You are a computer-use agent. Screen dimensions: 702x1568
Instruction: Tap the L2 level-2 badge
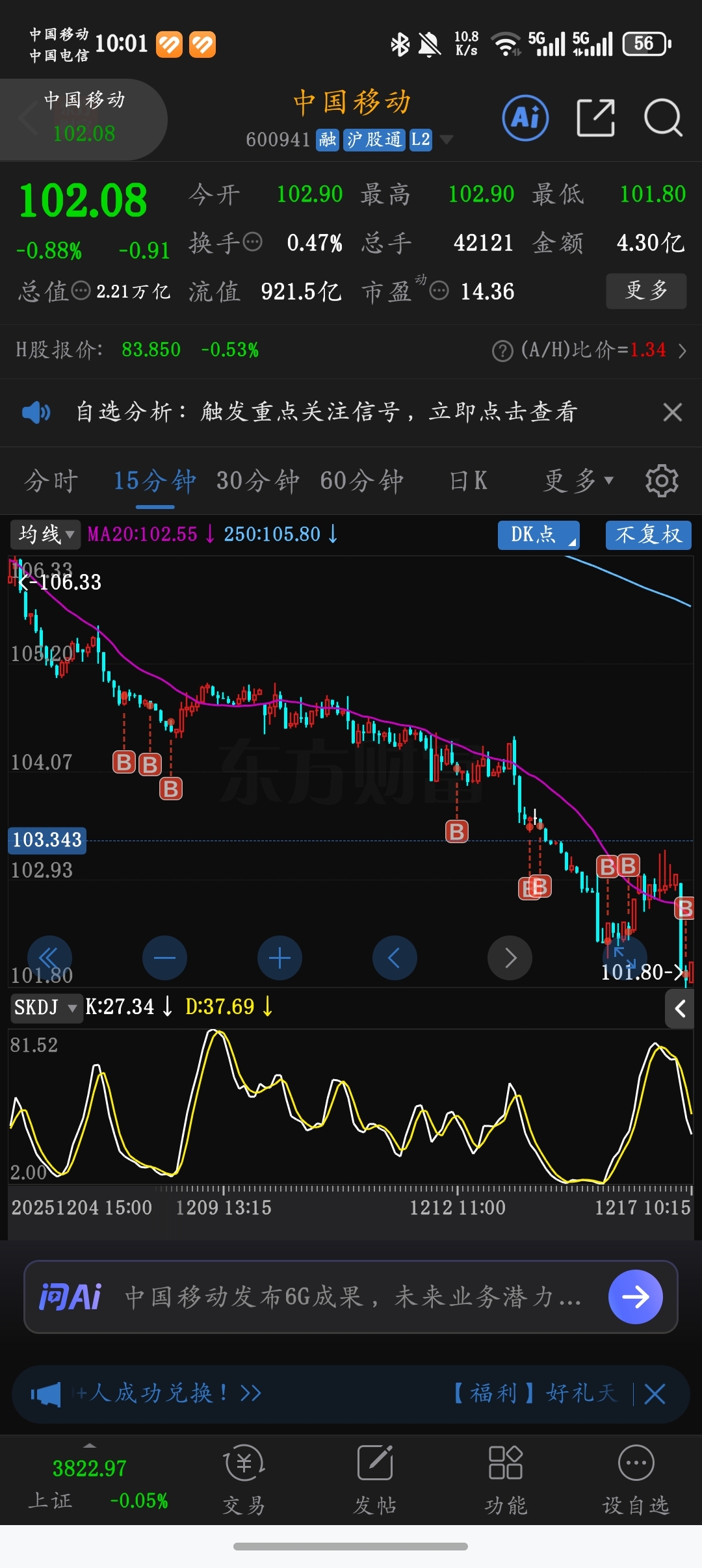(x=421, y=139)
